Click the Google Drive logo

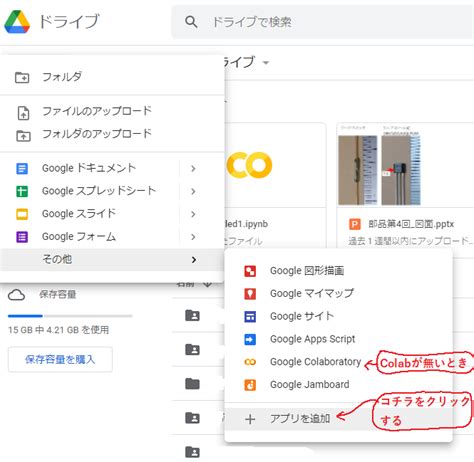tap(17, 22)
